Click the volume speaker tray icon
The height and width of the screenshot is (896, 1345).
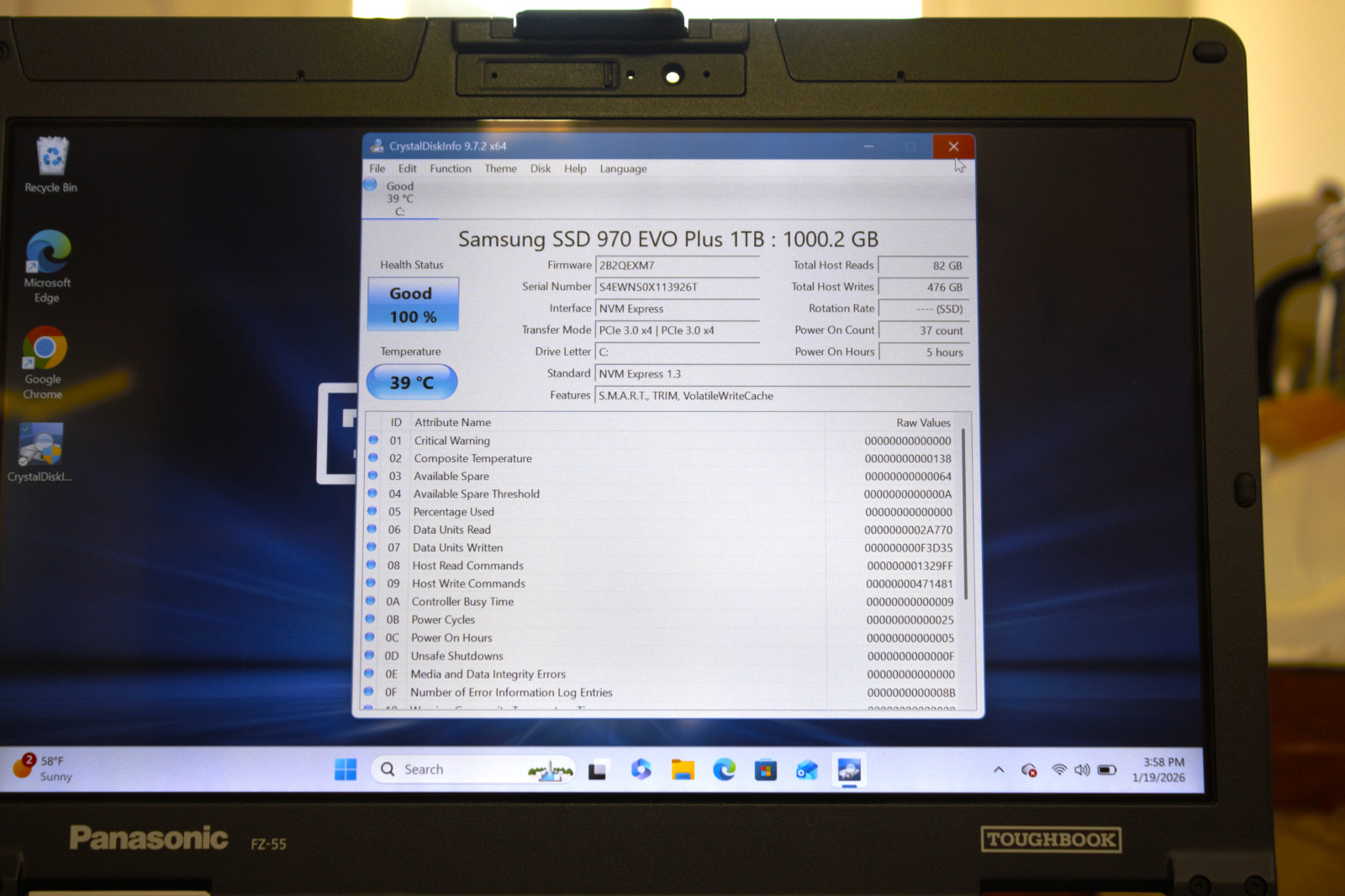1082,770
